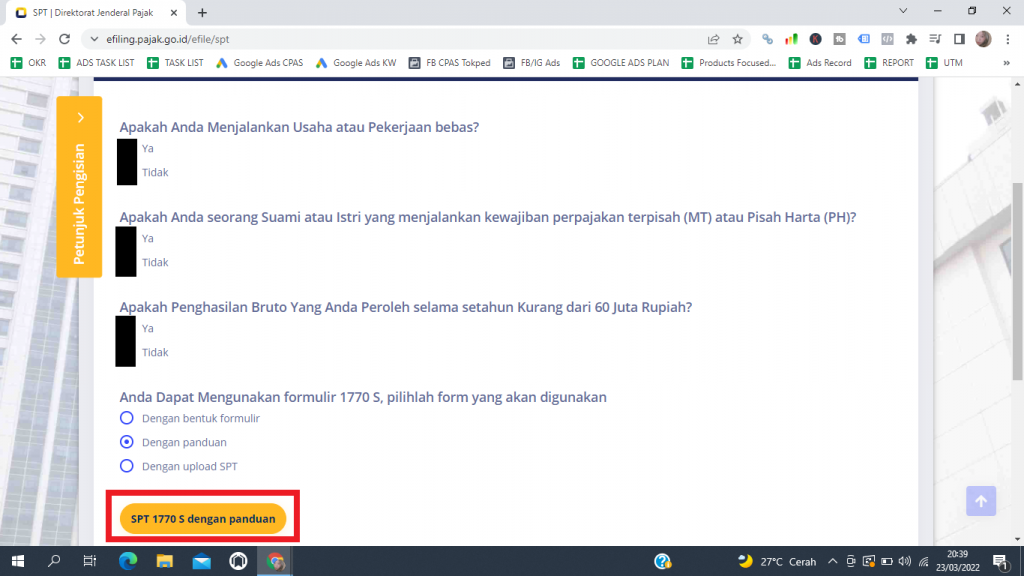The width and height of the screenshot is (1024, 576).
Task: Open the tab search dropdown arrow
Action: (x=903, y=11)
